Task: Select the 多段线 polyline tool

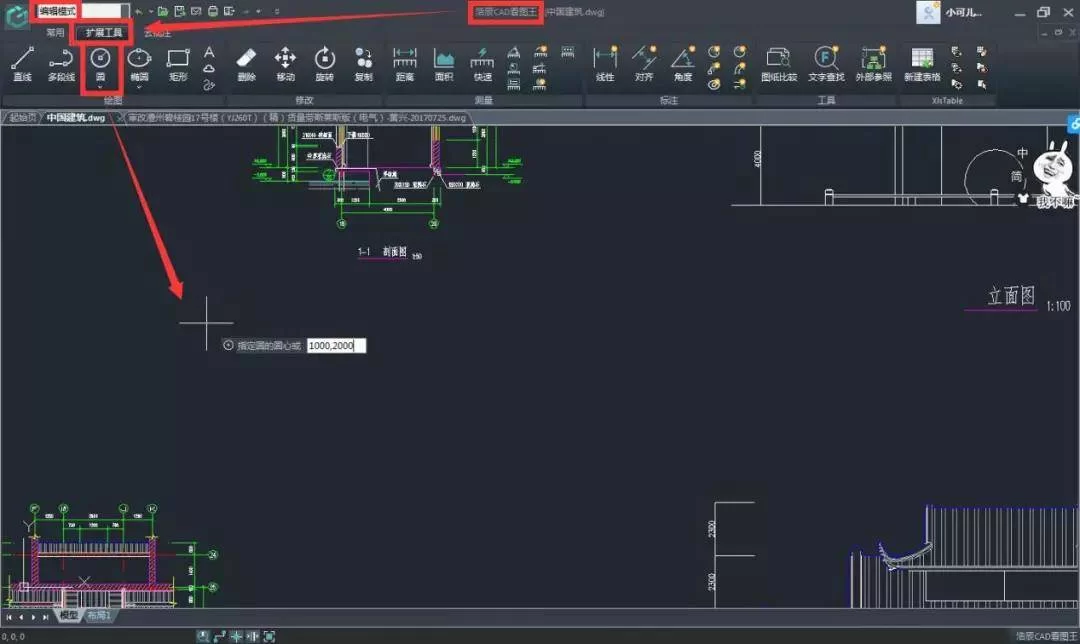Action: tap(61, 64)
